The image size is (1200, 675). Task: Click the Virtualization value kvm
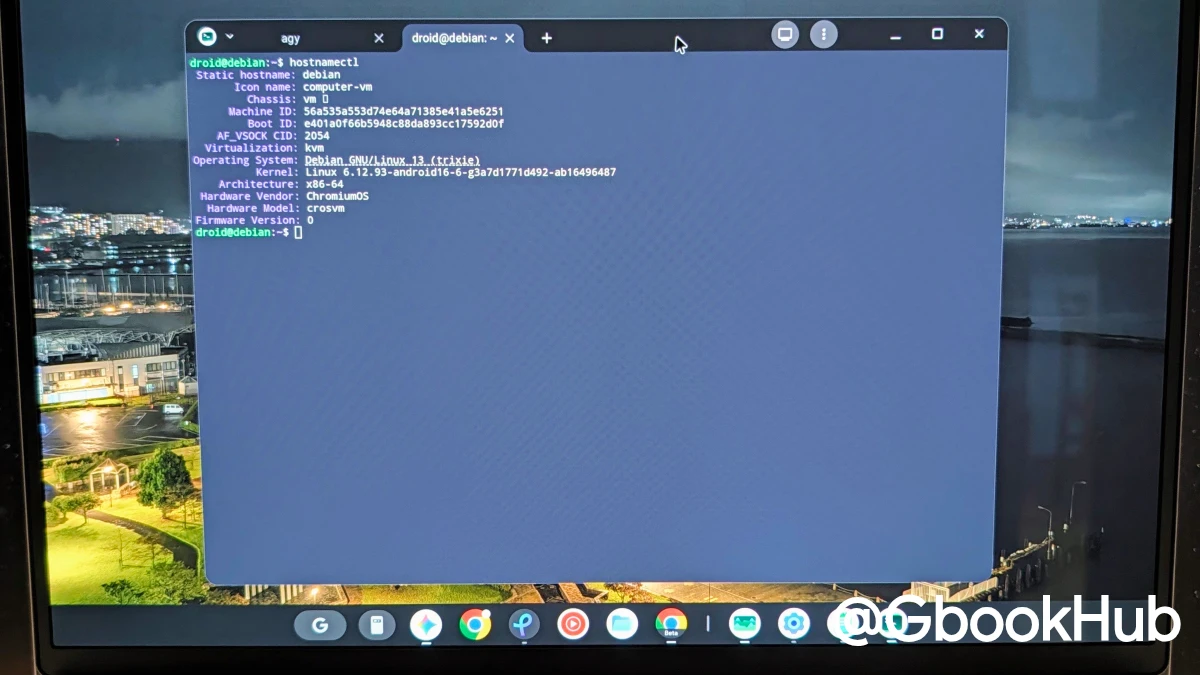tap(314, 148)
